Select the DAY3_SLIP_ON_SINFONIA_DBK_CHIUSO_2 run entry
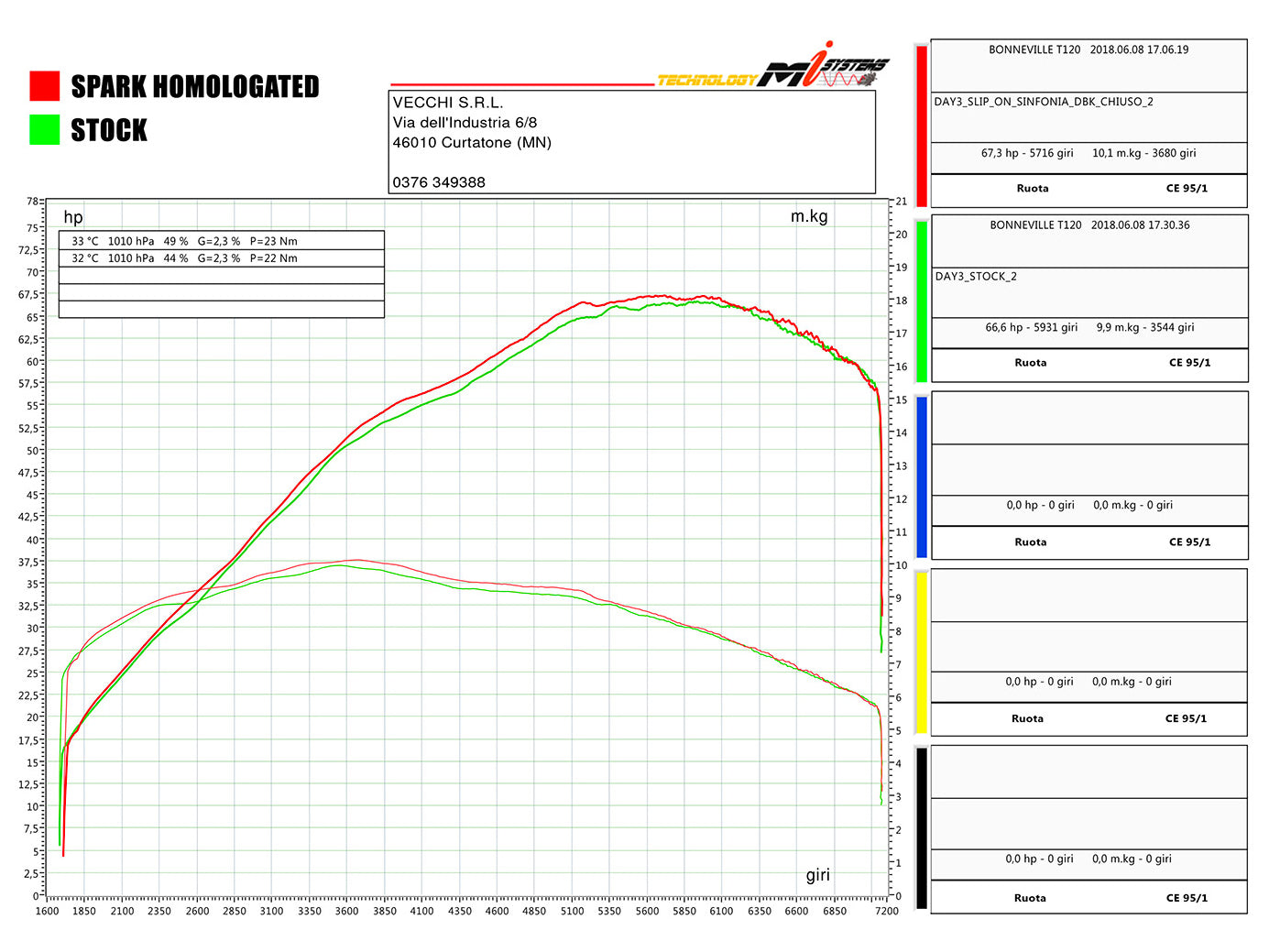This screenshot has width=1269, height=952. (x=1044, y=104)
